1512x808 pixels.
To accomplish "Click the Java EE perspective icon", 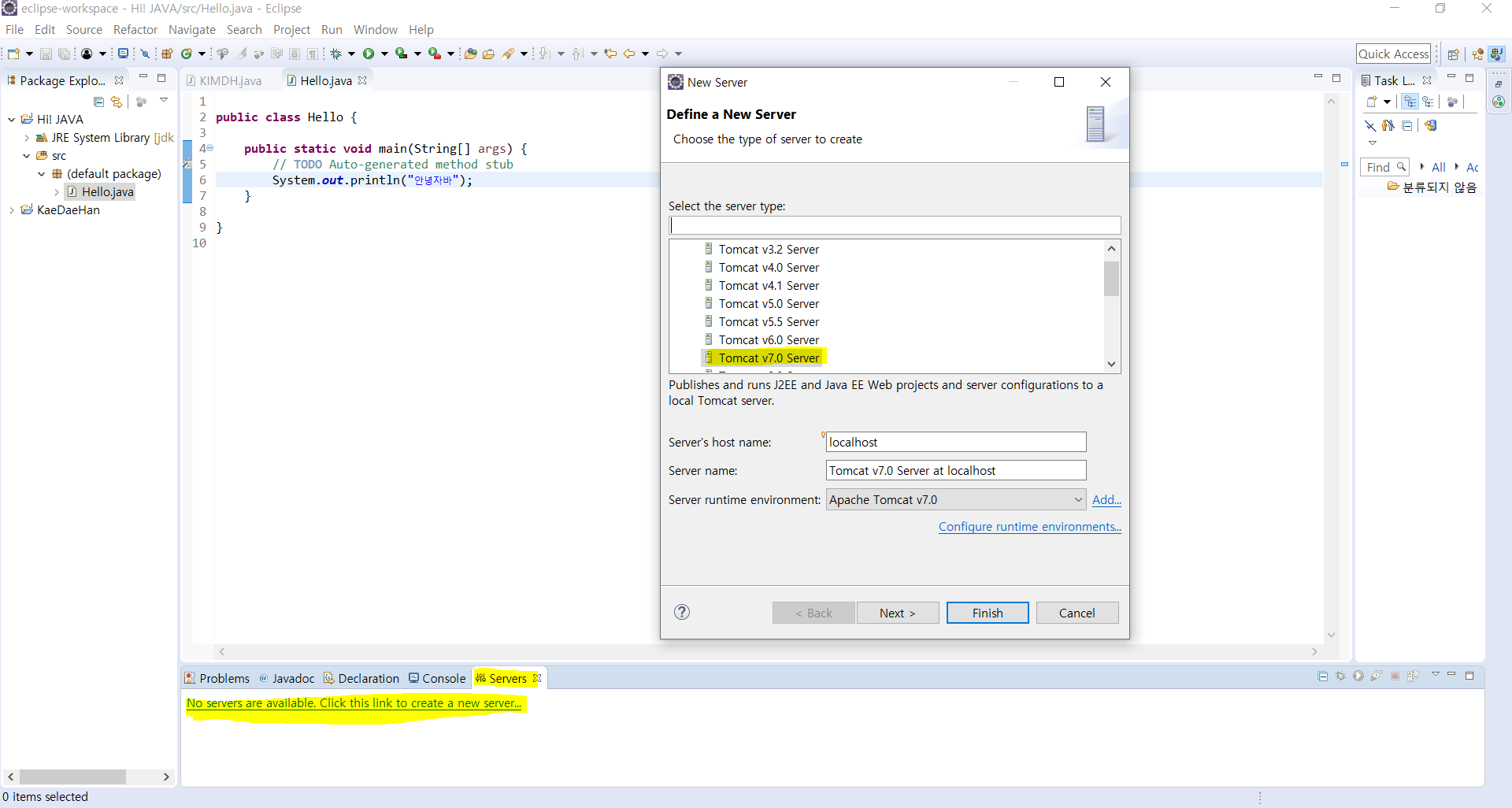I will pos(1478,54).
